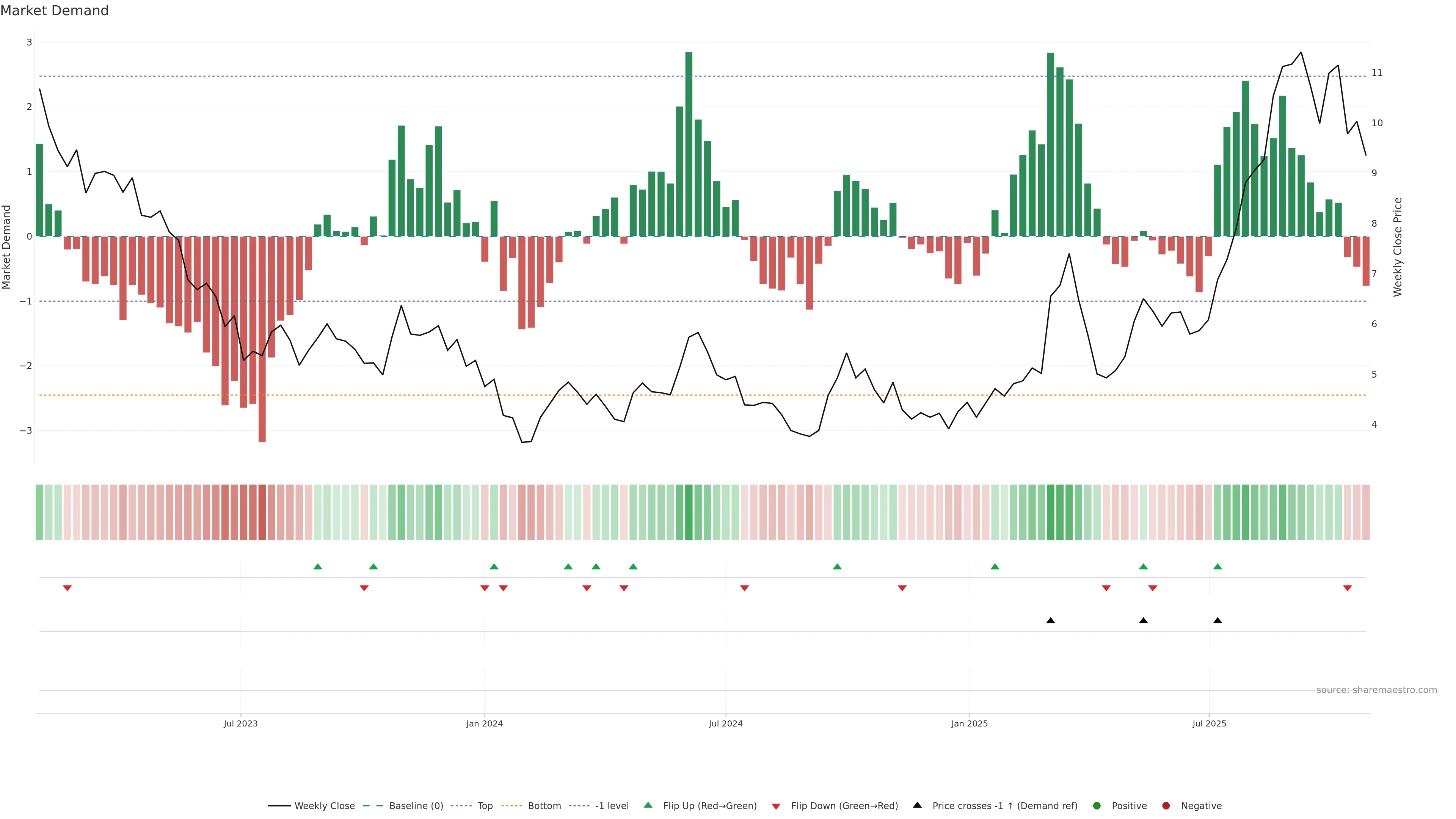Click the tallest green bar near Jul 2024
Screen dimensions: 1456x819
689,144
